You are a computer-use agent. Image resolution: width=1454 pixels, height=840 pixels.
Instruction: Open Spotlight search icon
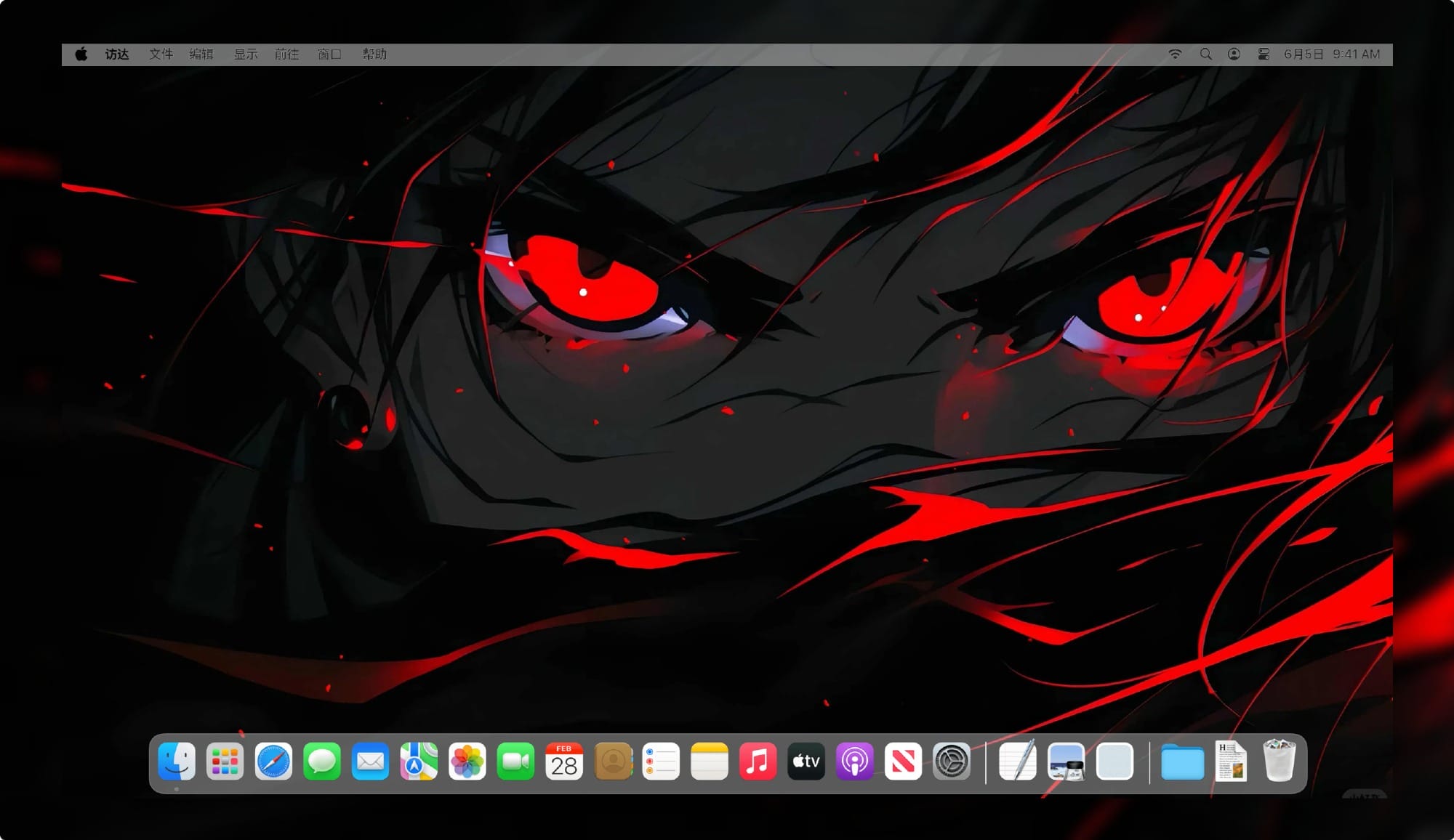[x=1205, y=54]
